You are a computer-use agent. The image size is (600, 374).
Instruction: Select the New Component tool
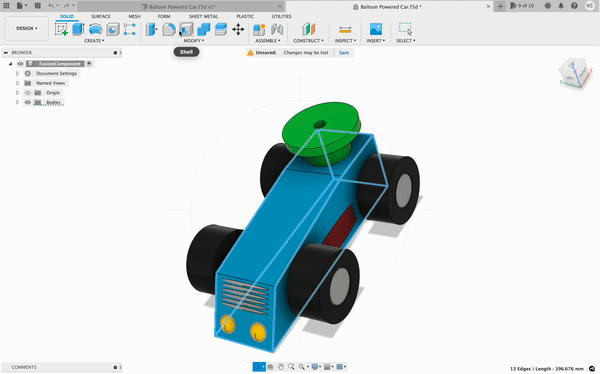[259, 29]
